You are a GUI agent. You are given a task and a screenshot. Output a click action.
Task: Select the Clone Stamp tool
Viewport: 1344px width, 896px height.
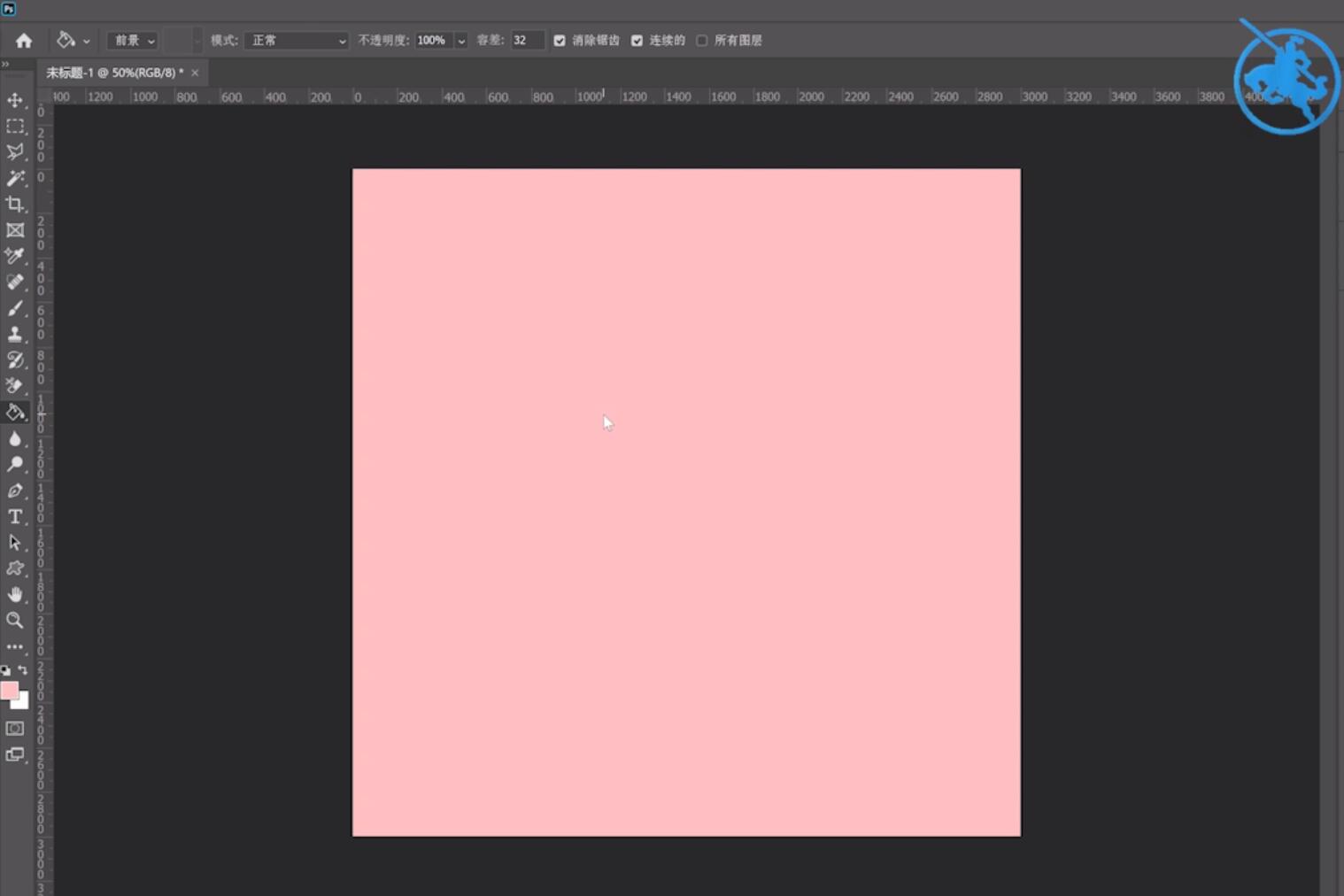click(x=15, y=334)
